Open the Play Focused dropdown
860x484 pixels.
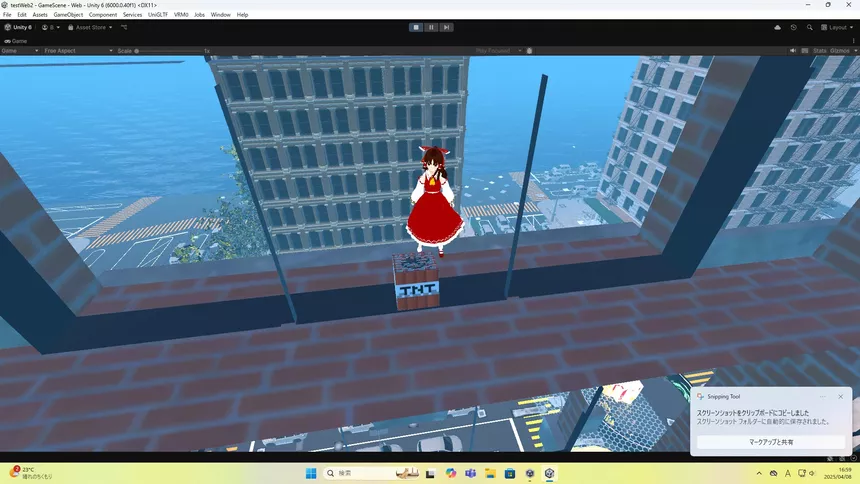coord(498,50)
